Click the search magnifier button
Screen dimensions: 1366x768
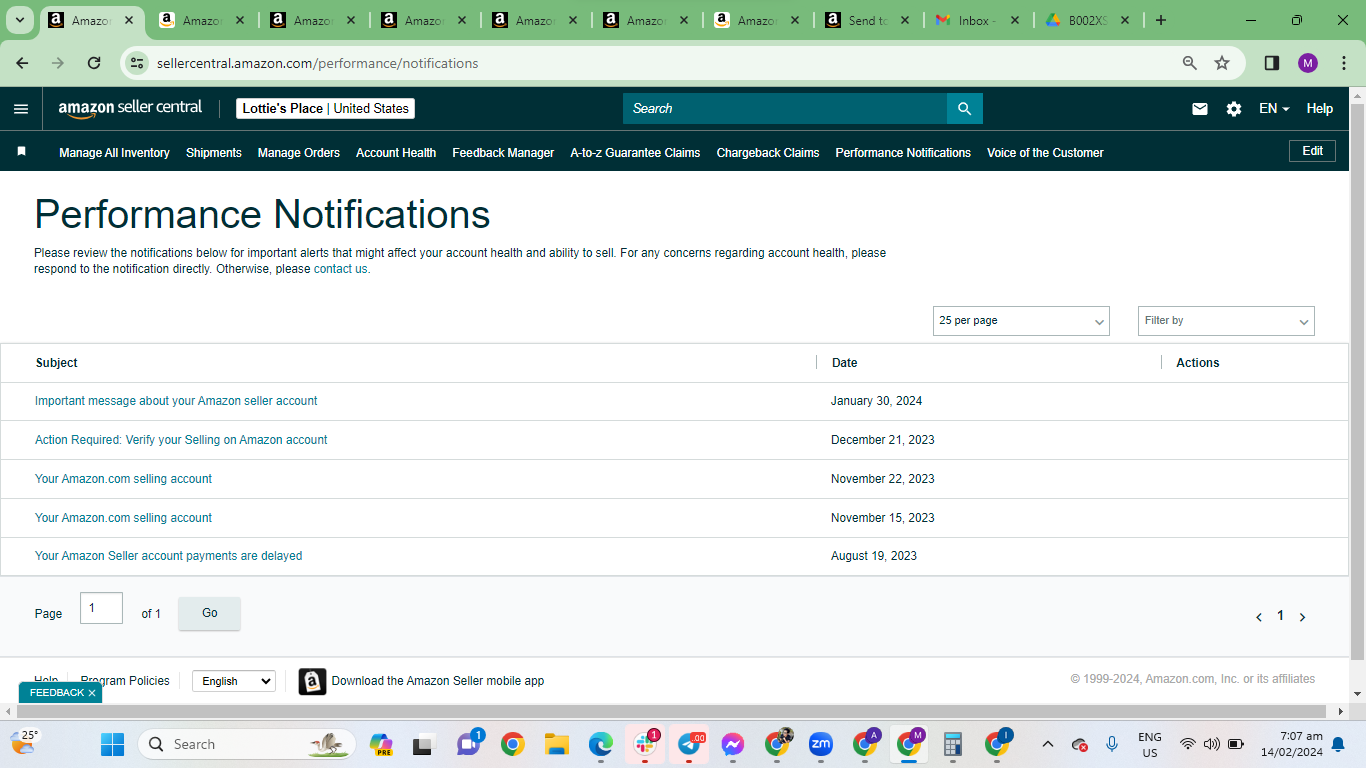[x=965, y=109]
